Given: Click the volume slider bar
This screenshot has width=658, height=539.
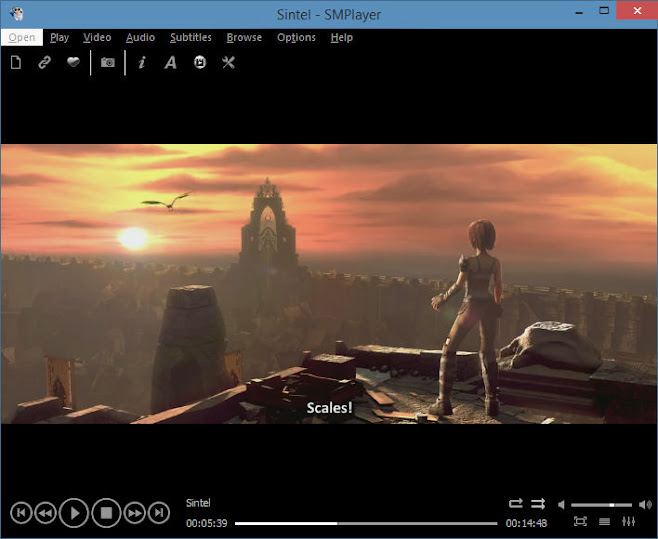Looking at the screenshot, I should [601, 505].
